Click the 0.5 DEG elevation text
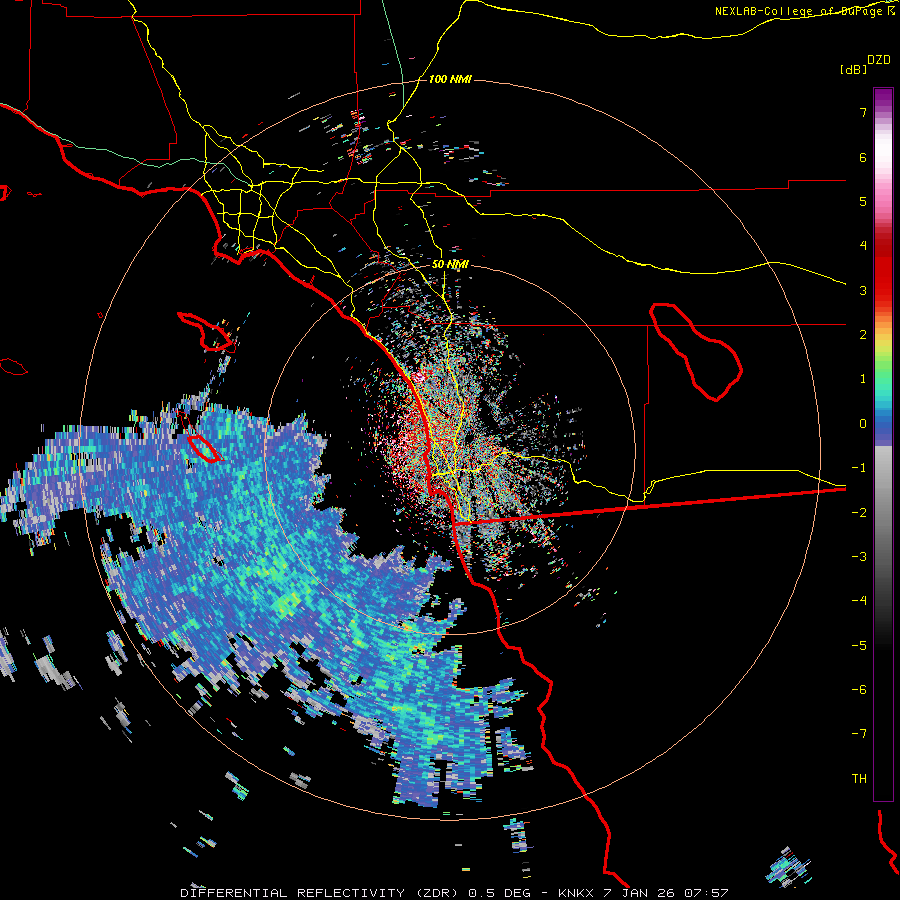 pos(498,893)
